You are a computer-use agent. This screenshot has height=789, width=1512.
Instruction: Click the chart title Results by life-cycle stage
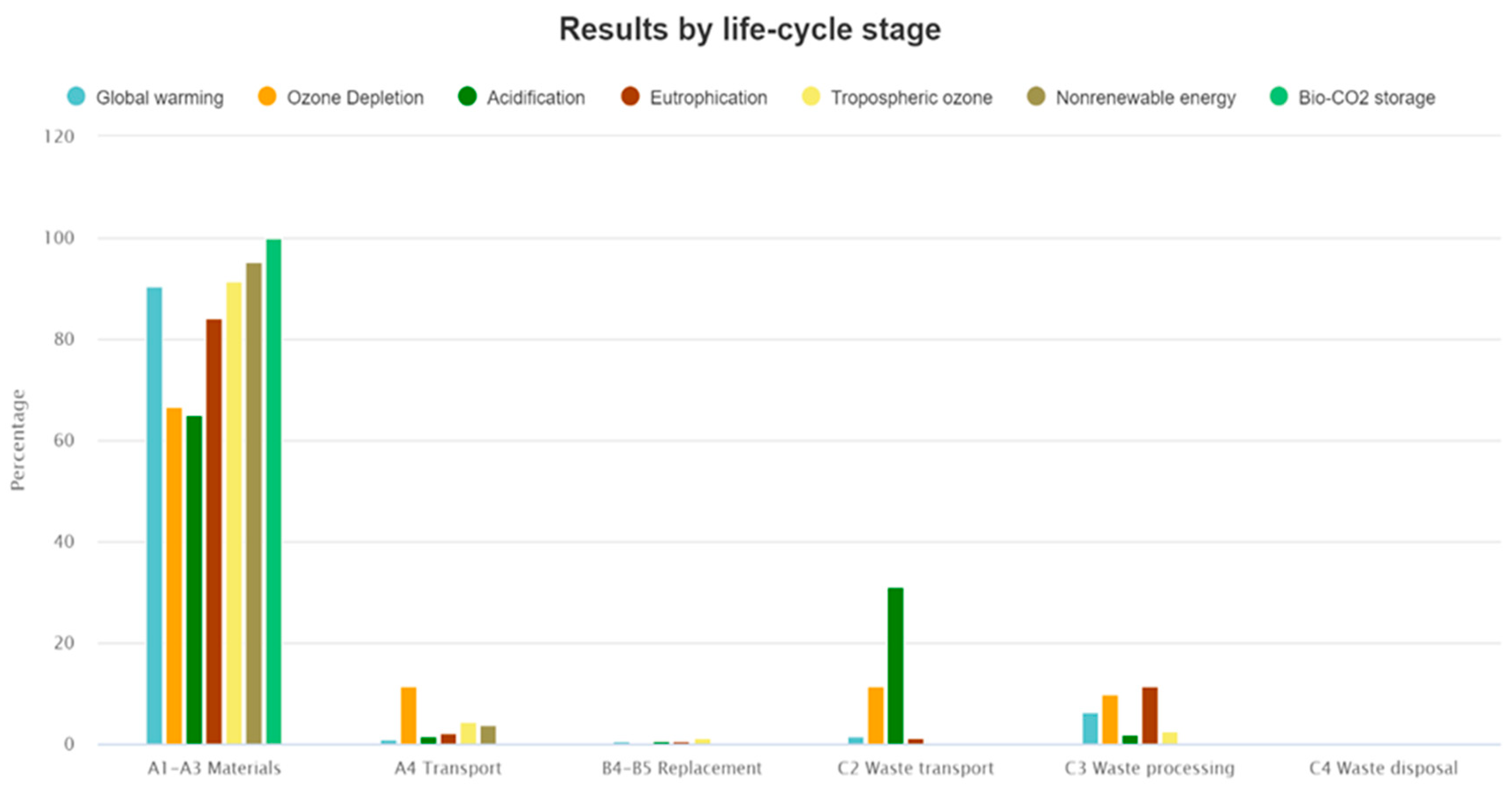pos(750,29)
